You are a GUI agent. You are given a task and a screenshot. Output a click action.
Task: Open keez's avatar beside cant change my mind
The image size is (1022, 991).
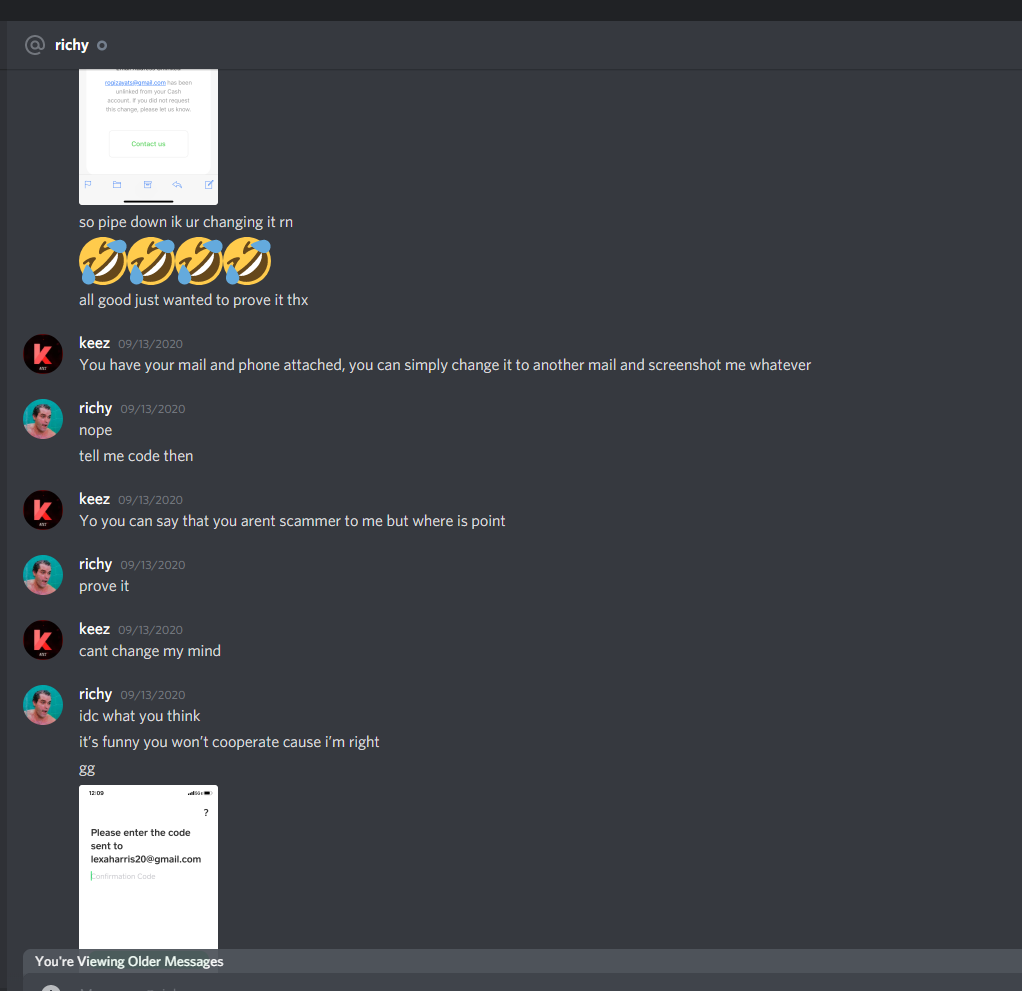point(43,640)
